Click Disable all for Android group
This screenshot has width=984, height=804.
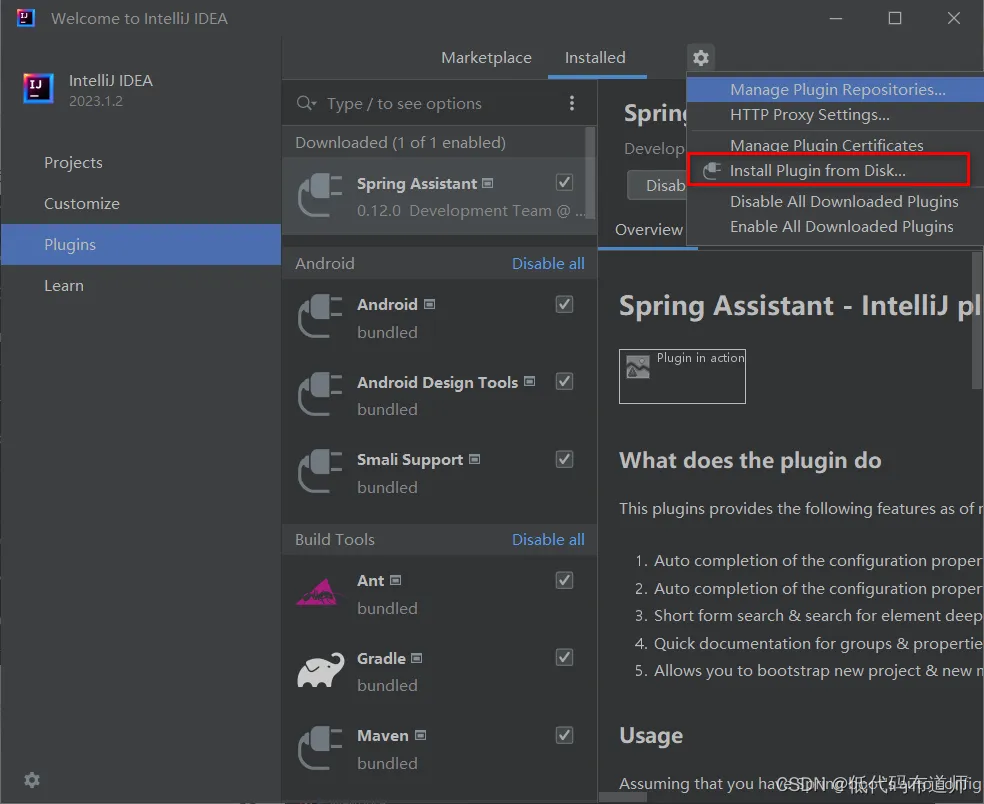pos(548,264)
